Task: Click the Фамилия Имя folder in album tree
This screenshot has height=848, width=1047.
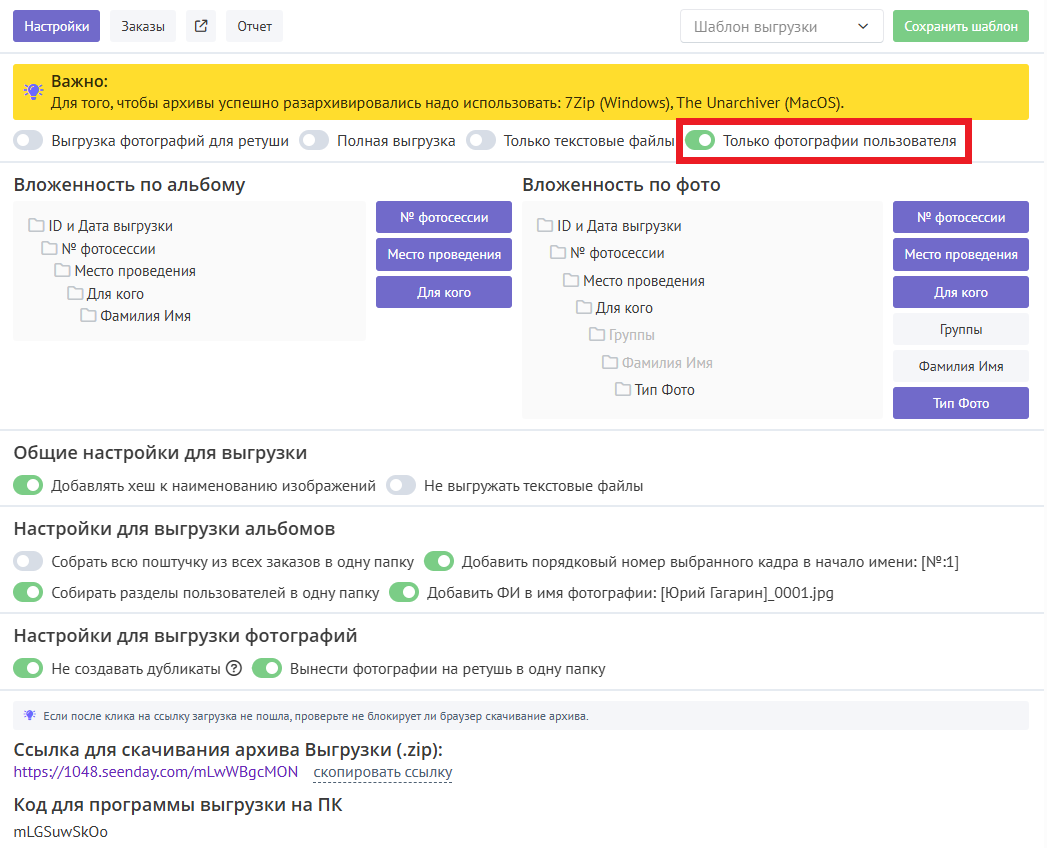Action: point(144,316)
